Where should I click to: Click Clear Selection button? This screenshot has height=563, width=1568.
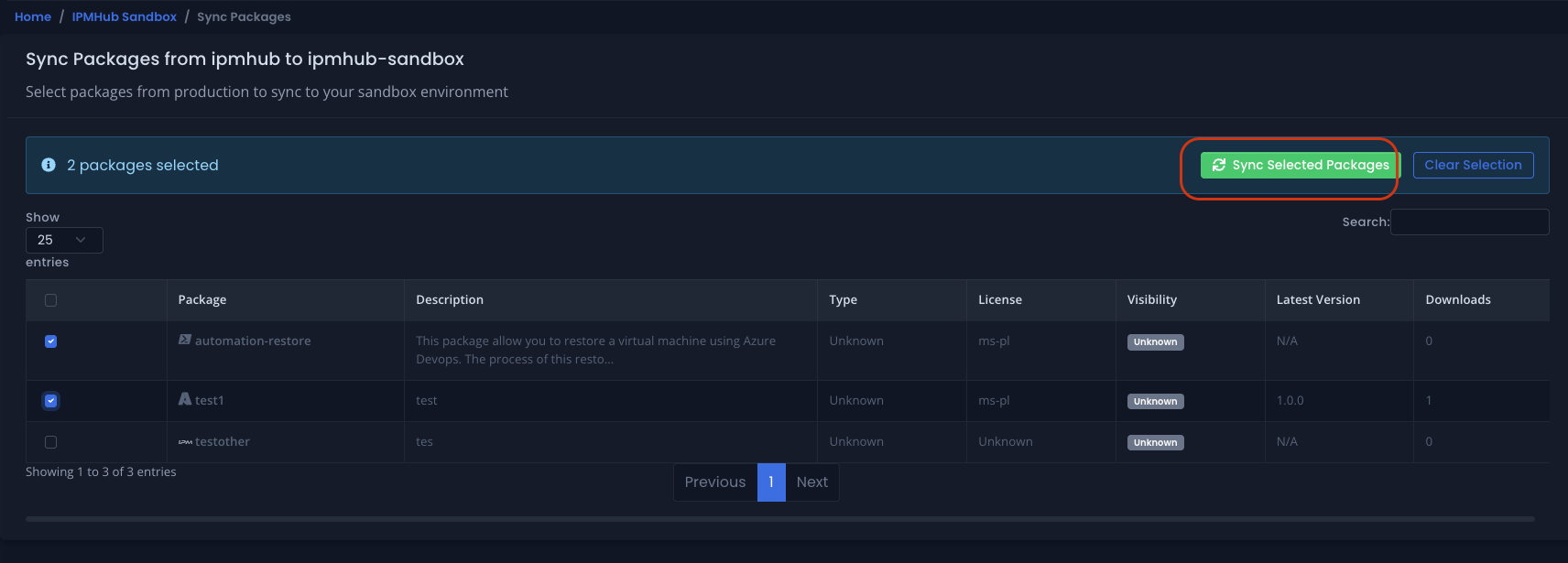coord(1473,165)
